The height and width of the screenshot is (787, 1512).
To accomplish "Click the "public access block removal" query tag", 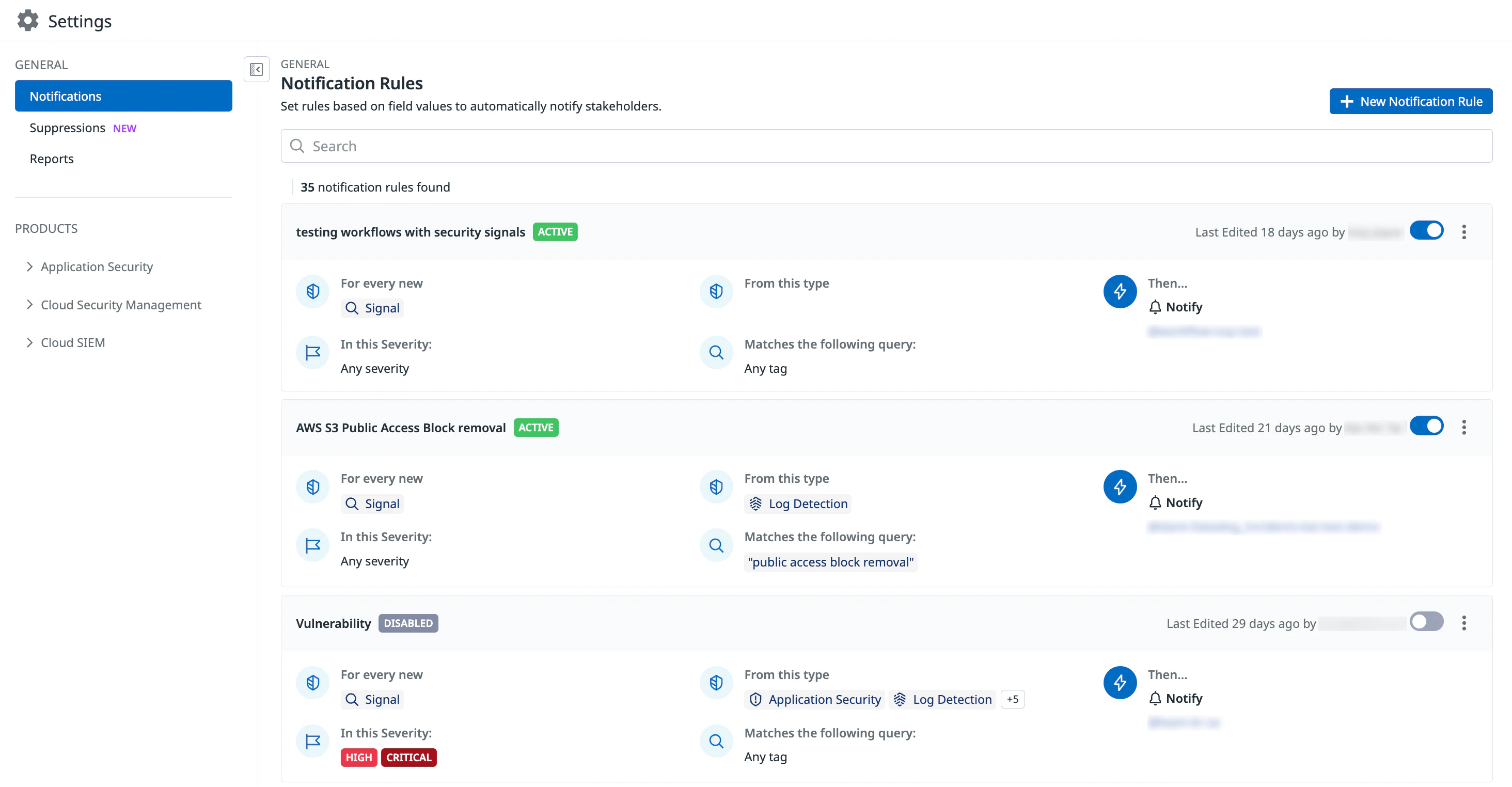I will click(x=830, y=562).
